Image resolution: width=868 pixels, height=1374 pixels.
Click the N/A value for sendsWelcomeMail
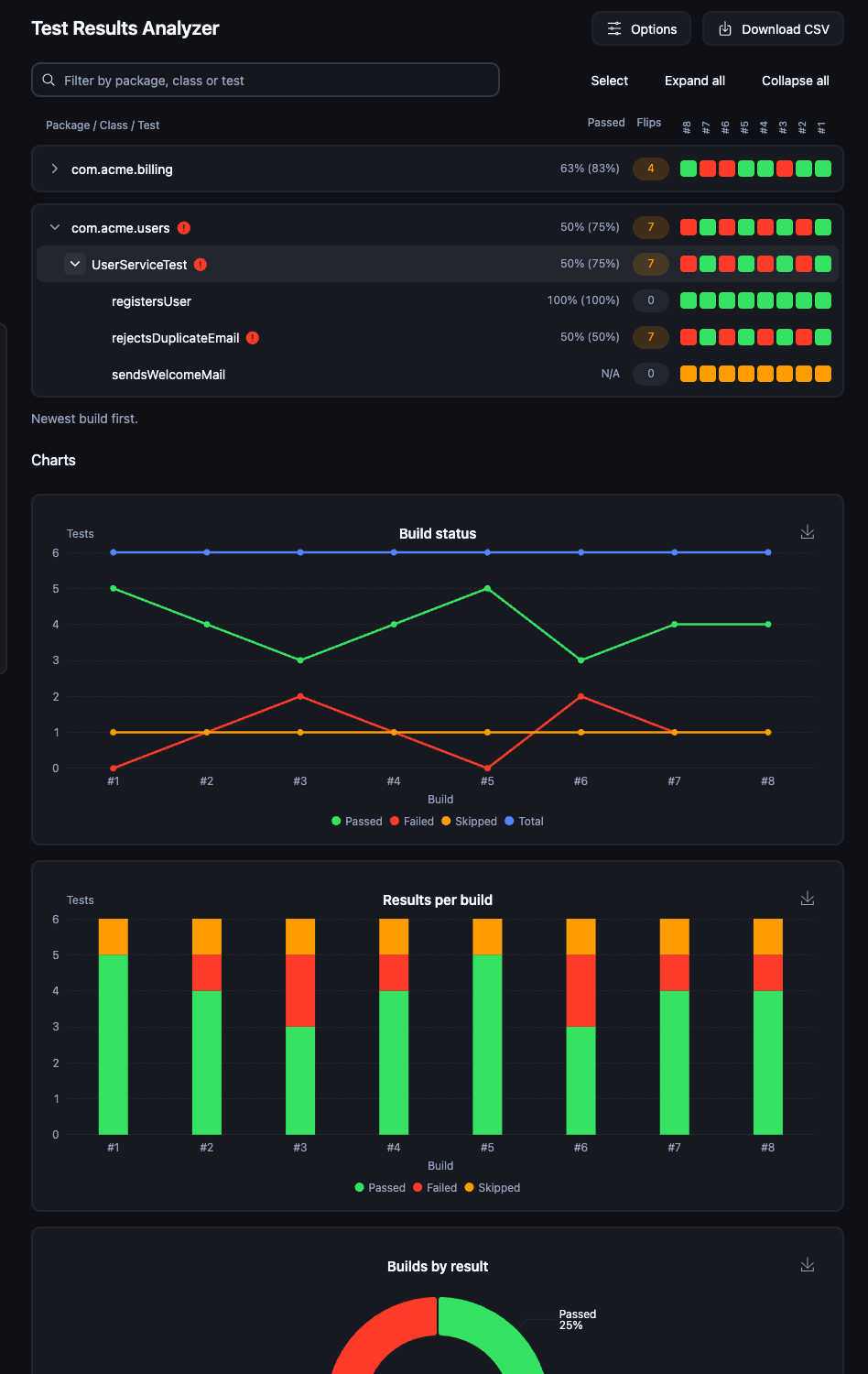pos(611,374)
